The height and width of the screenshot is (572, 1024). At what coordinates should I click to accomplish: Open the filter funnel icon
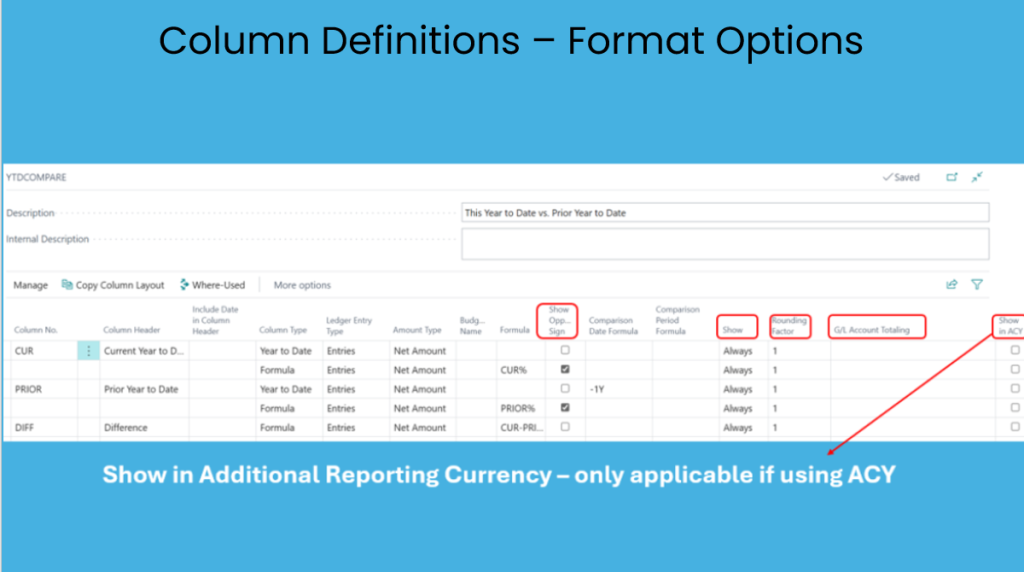pos(977,285)
